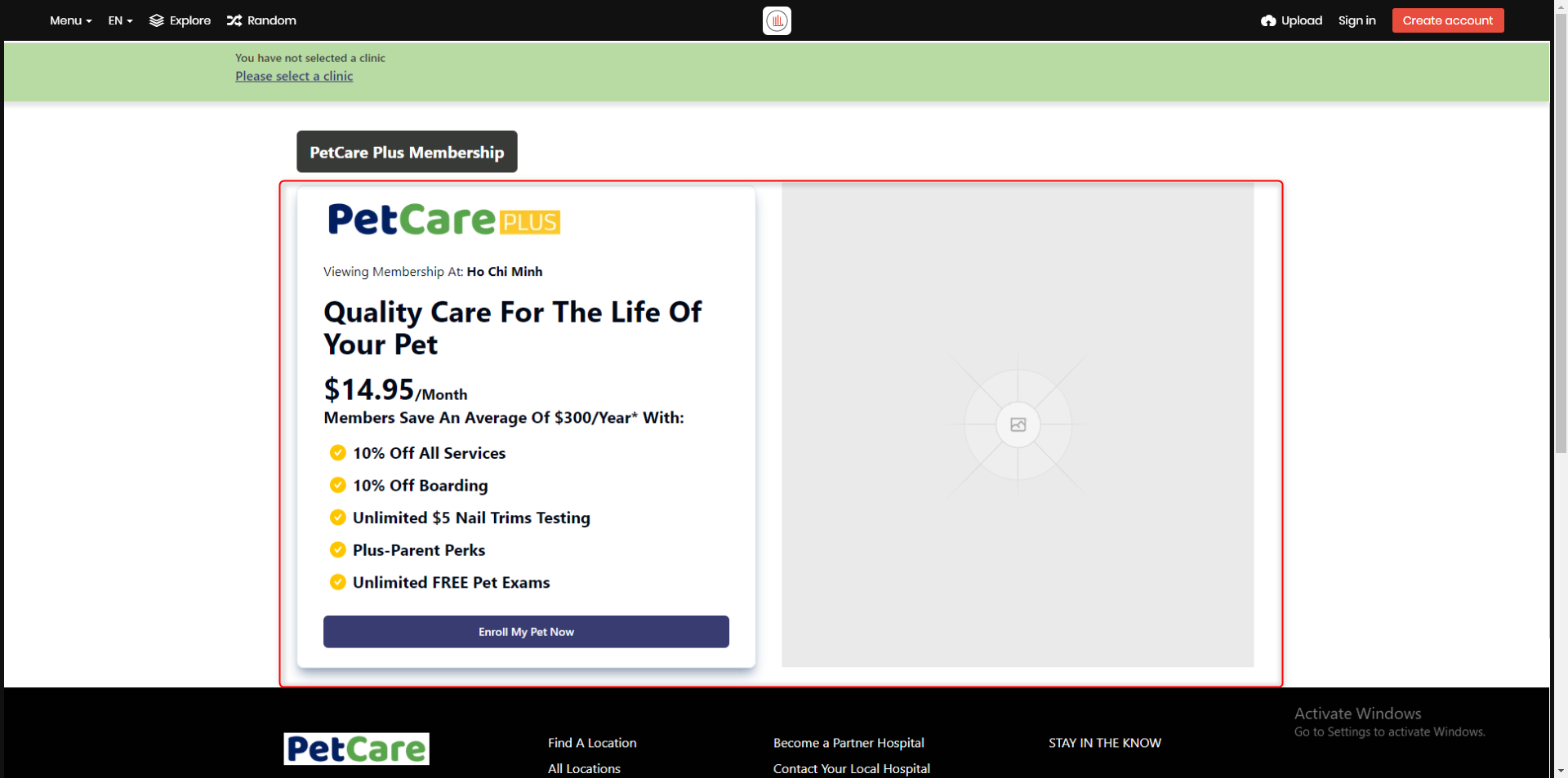Select the PetCare Plus Membership tab
This screenshot has width=1568, height=778.
click(407, 152)
